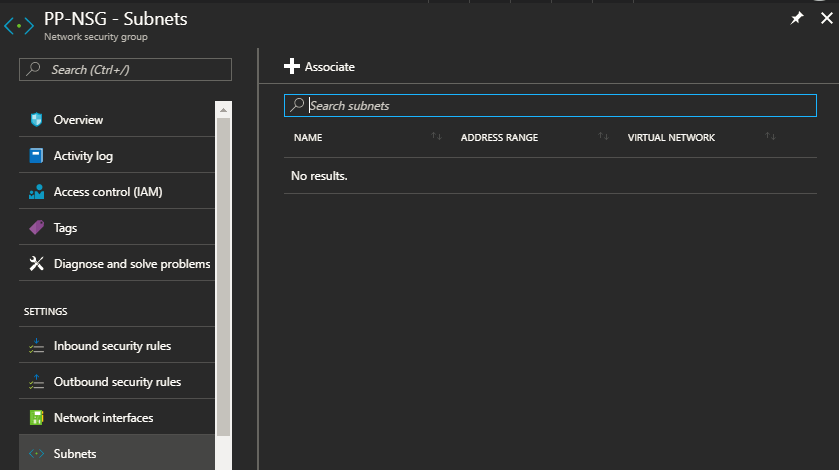The width and height of the screenshot is (839, 470).
Task: Click the Activity log icon
Action: (x=36, y=156)
